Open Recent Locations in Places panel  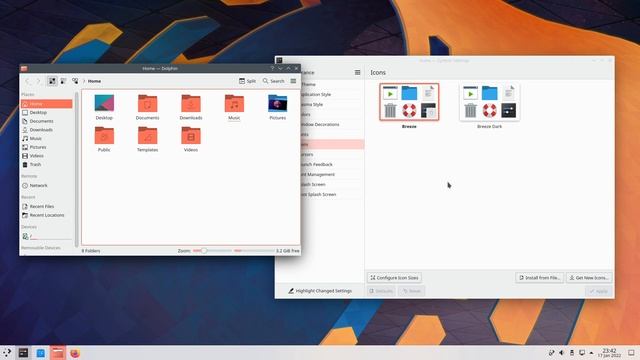pos(47,215)
